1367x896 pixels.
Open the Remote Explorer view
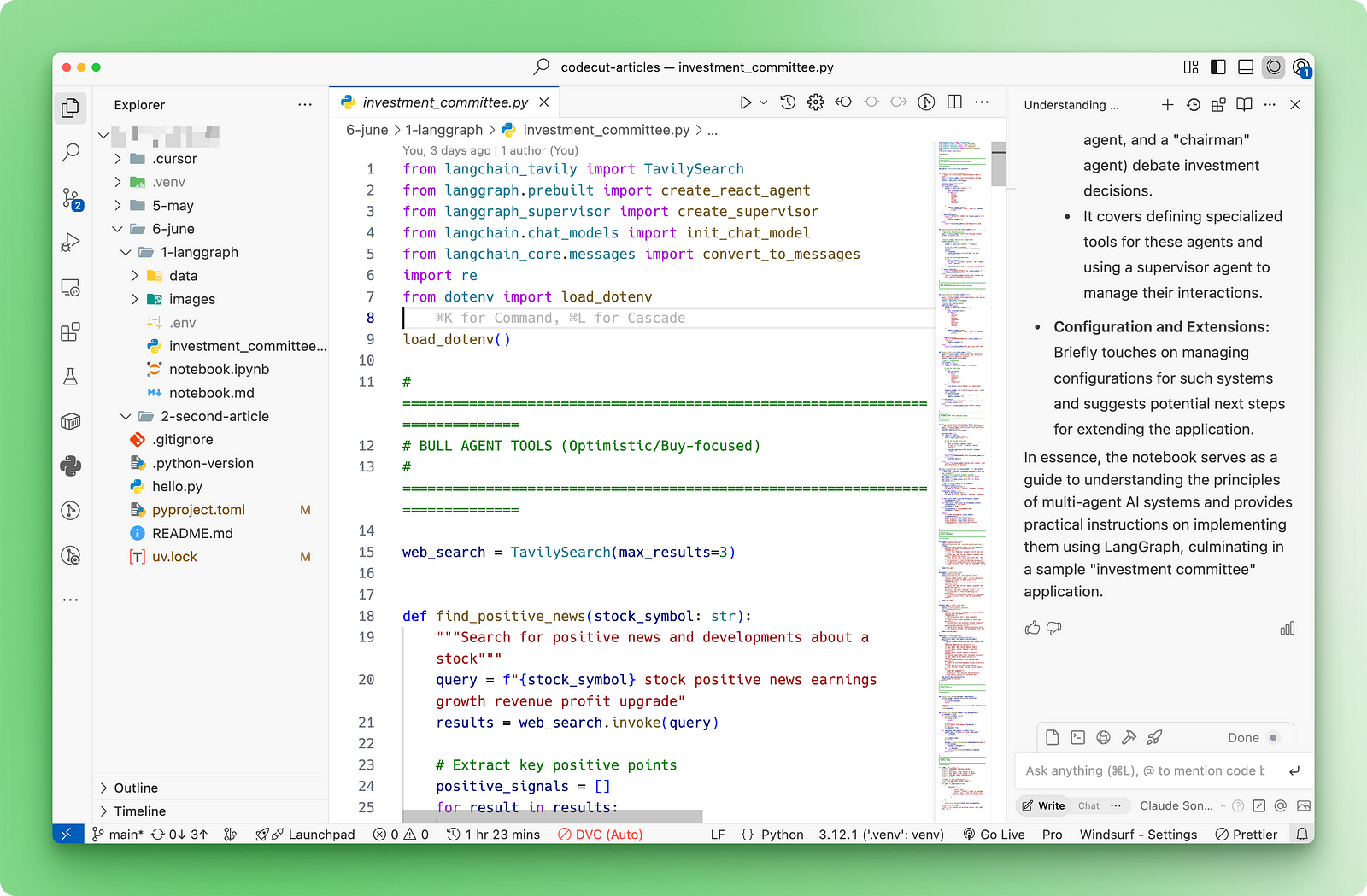point(71,288)
